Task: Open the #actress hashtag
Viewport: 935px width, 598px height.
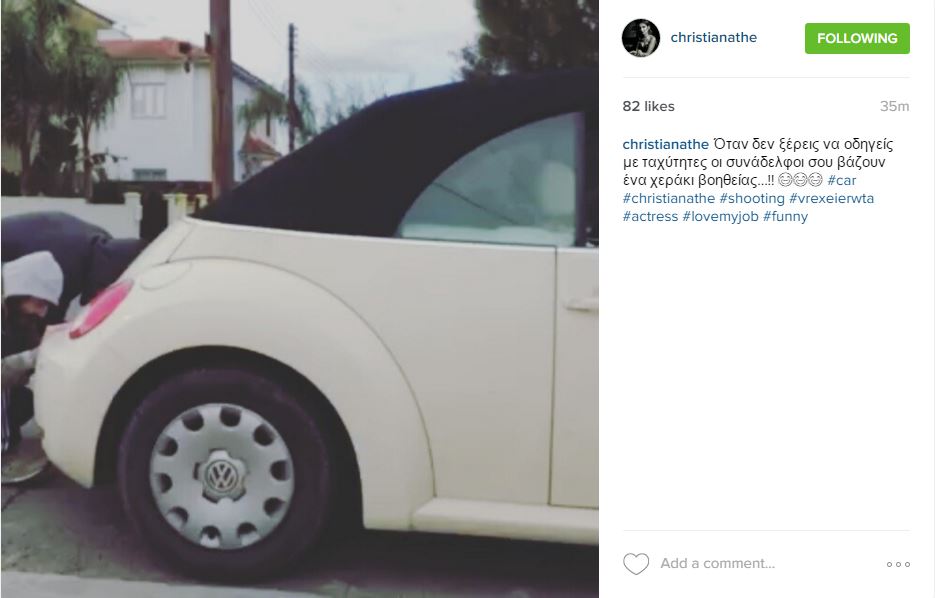Action: [x=650, y=216]
